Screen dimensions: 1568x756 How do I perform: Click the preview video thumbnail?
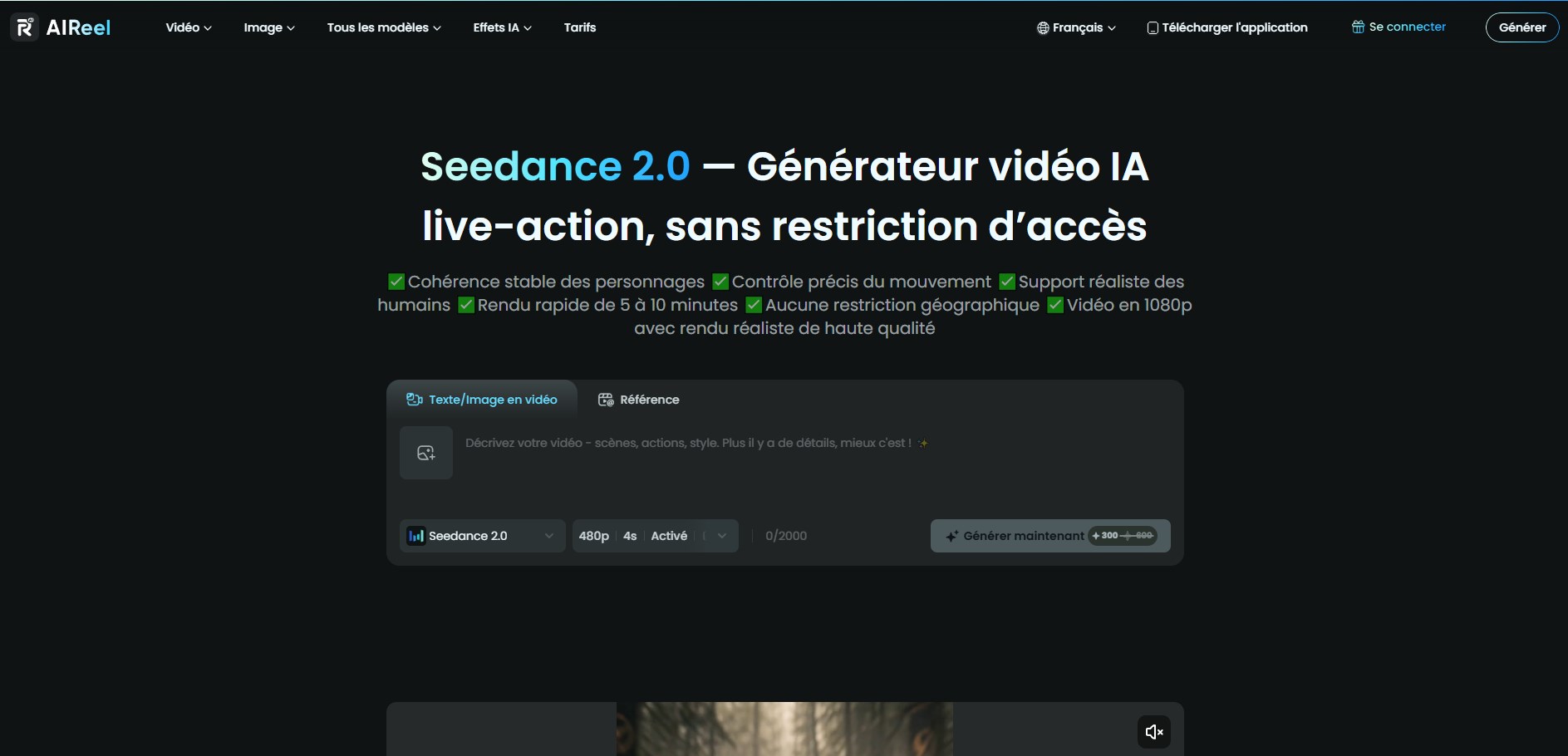784,729
